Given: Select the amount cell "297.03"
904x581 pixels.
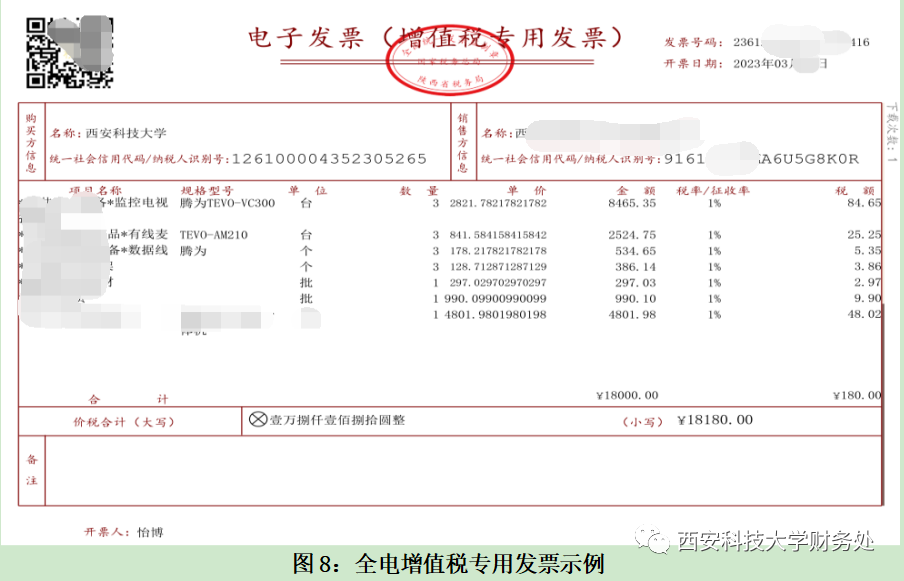Looking at the screenshot, I should (635, 283).
